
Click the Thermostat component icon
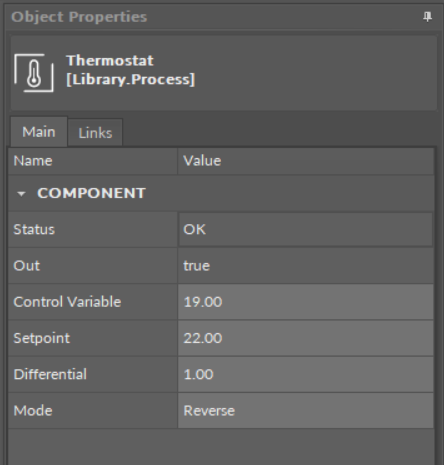coord(34,73)
